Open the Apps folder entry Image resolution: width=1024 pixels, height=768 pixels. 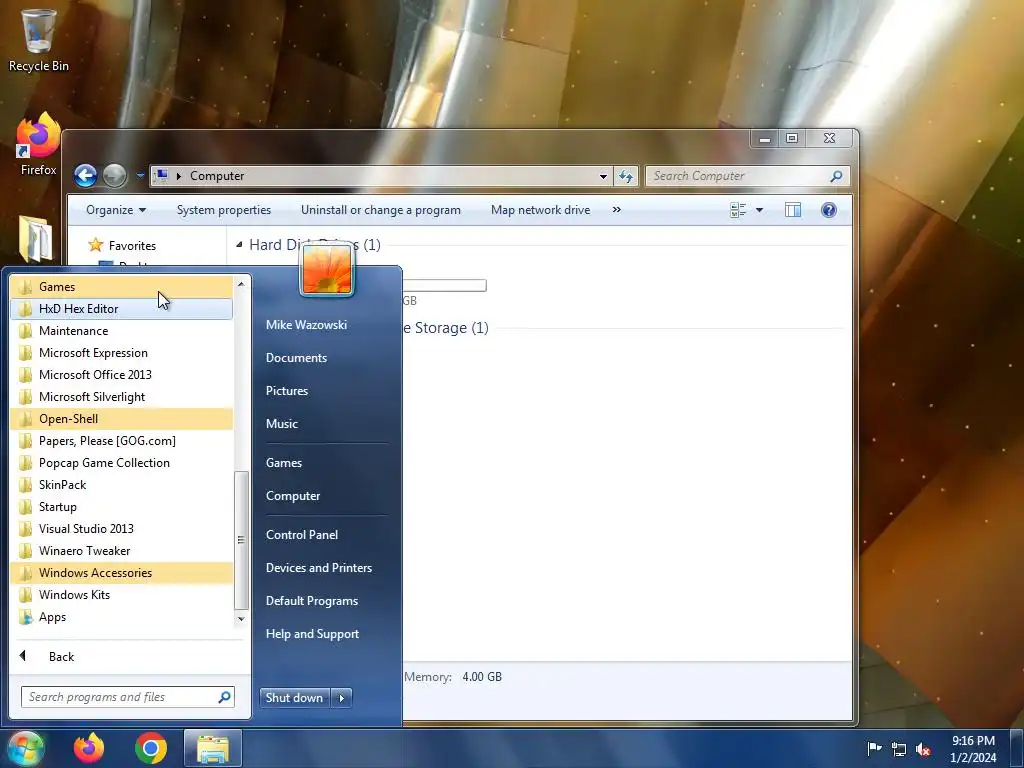[121, 617]
